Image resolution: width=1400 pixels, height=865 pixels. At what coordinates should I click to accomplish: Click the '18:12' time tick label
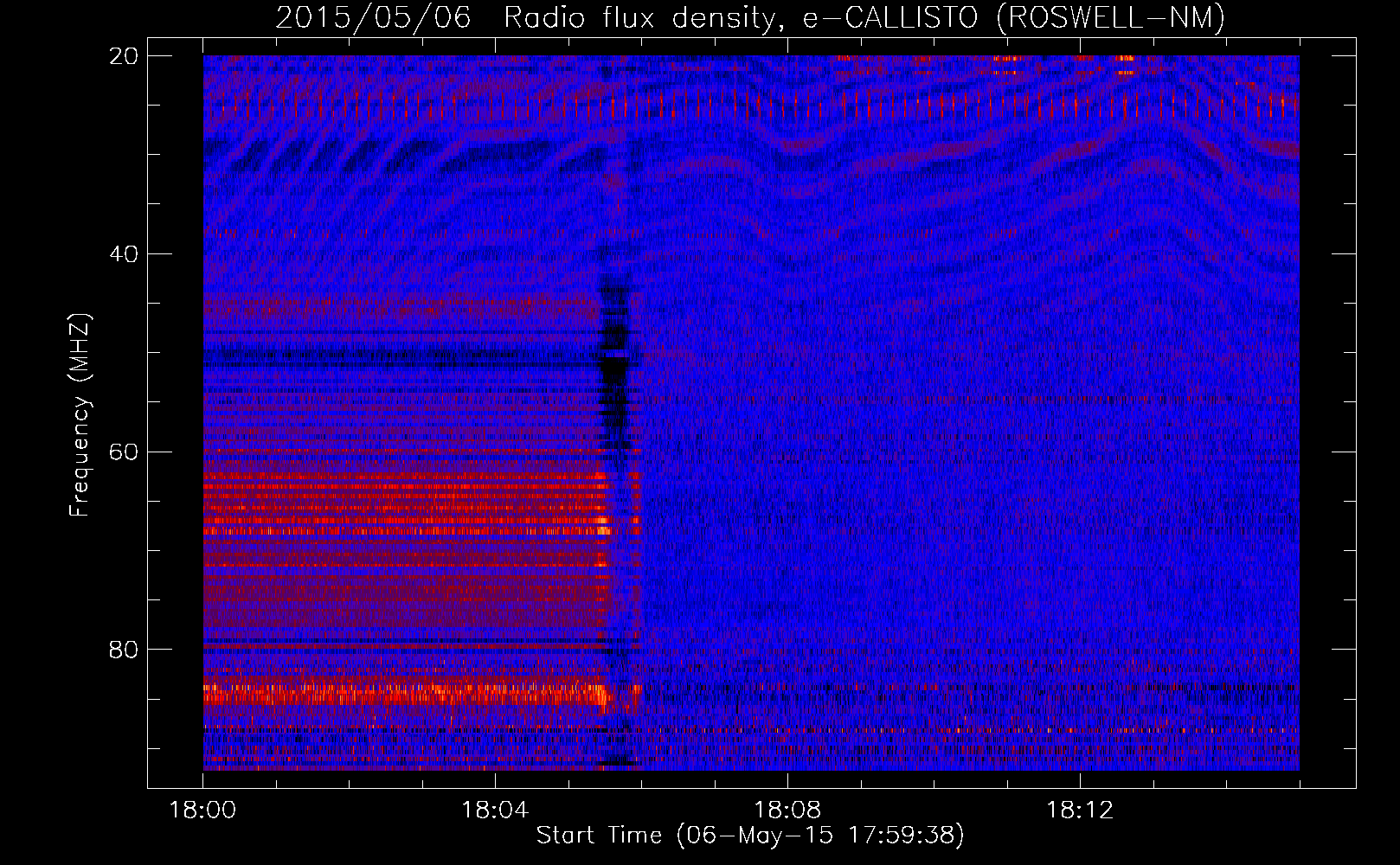pos(1080,811)
